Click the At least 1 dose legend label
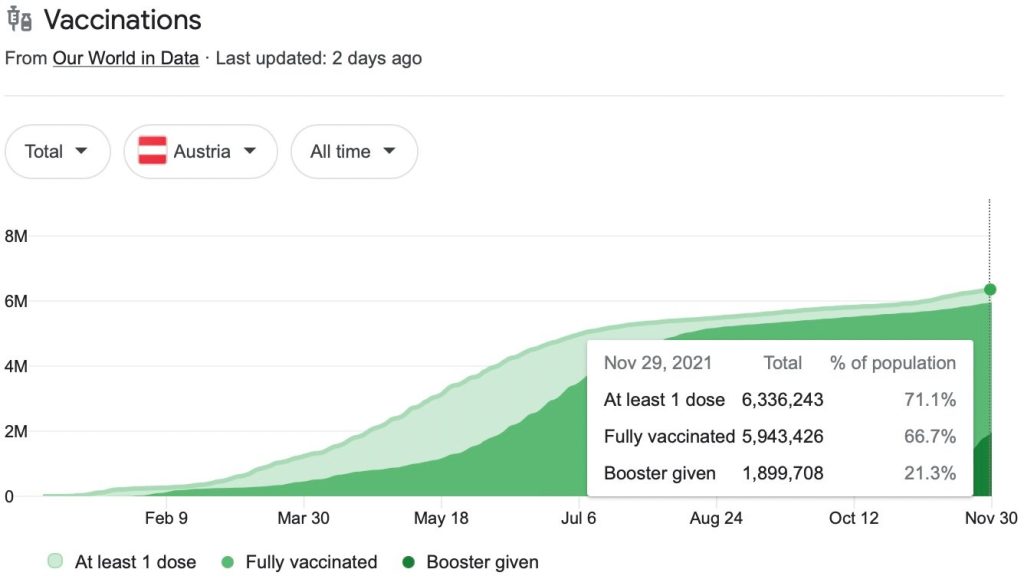 135,562
